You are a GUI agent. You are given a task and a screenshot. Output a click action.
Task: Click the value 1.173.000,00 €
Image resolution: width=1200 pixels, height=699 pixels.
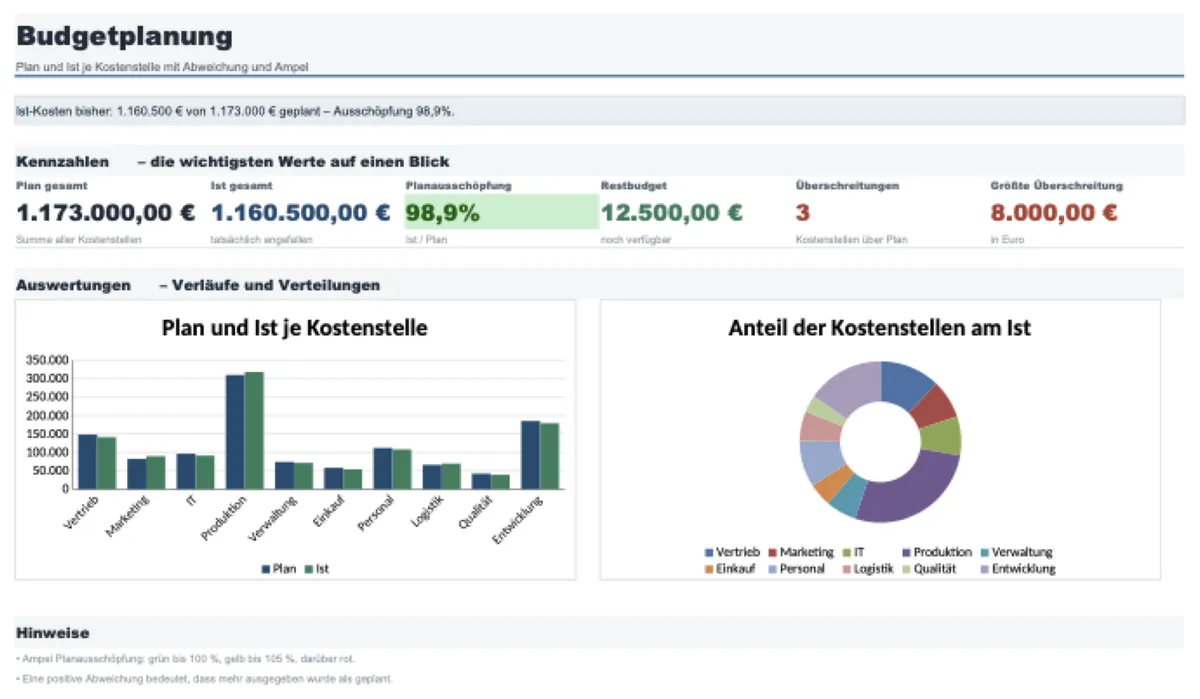click(x=106, y=212)
